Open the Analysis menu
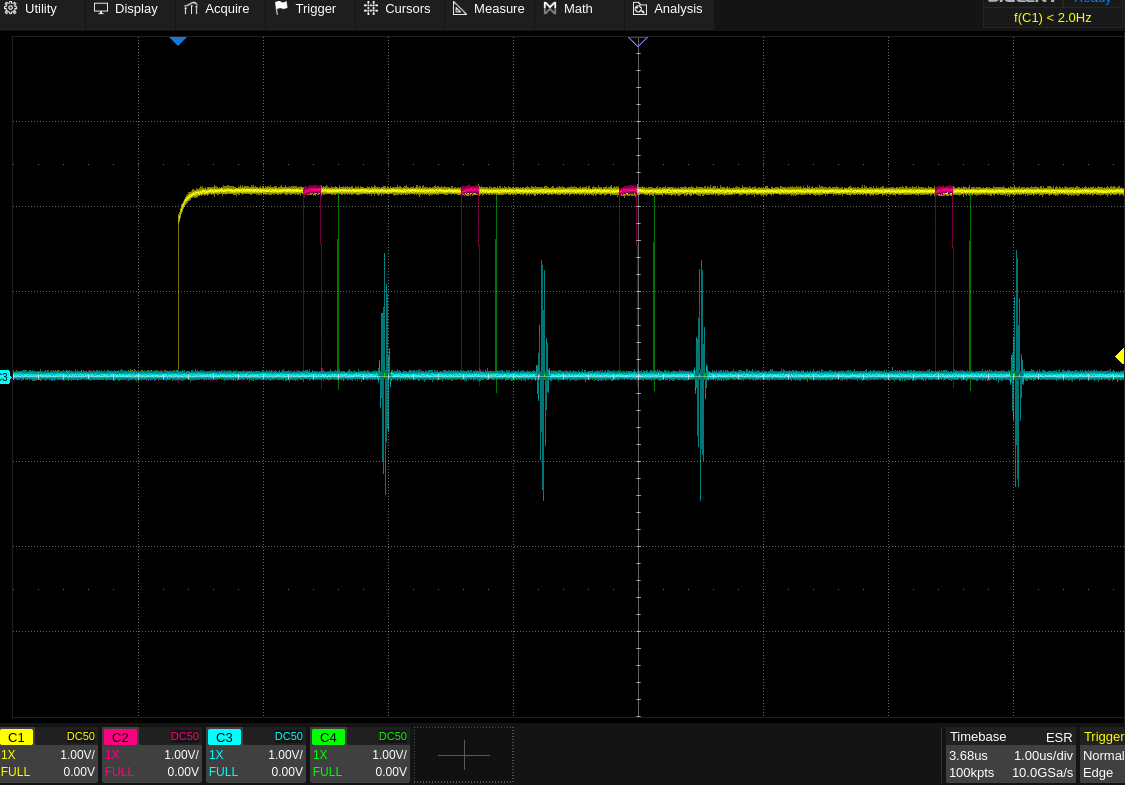 point(667,9)
